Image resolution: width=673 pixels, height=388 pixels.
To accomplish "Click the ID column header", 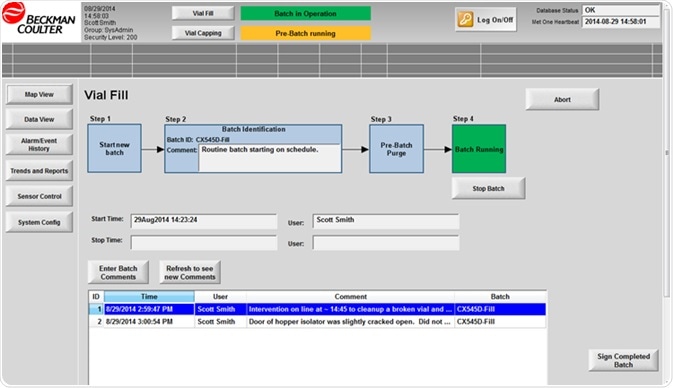I will coord(96,297).
